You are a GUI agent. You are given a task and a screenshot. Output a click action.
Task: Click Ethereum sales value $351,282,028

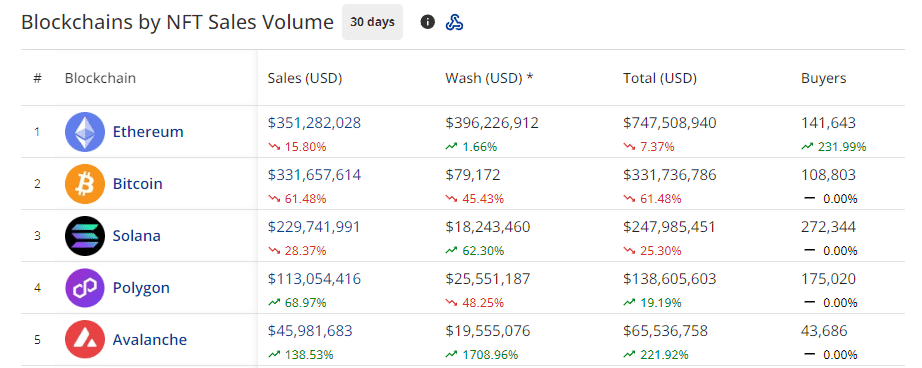click(314, 123)
